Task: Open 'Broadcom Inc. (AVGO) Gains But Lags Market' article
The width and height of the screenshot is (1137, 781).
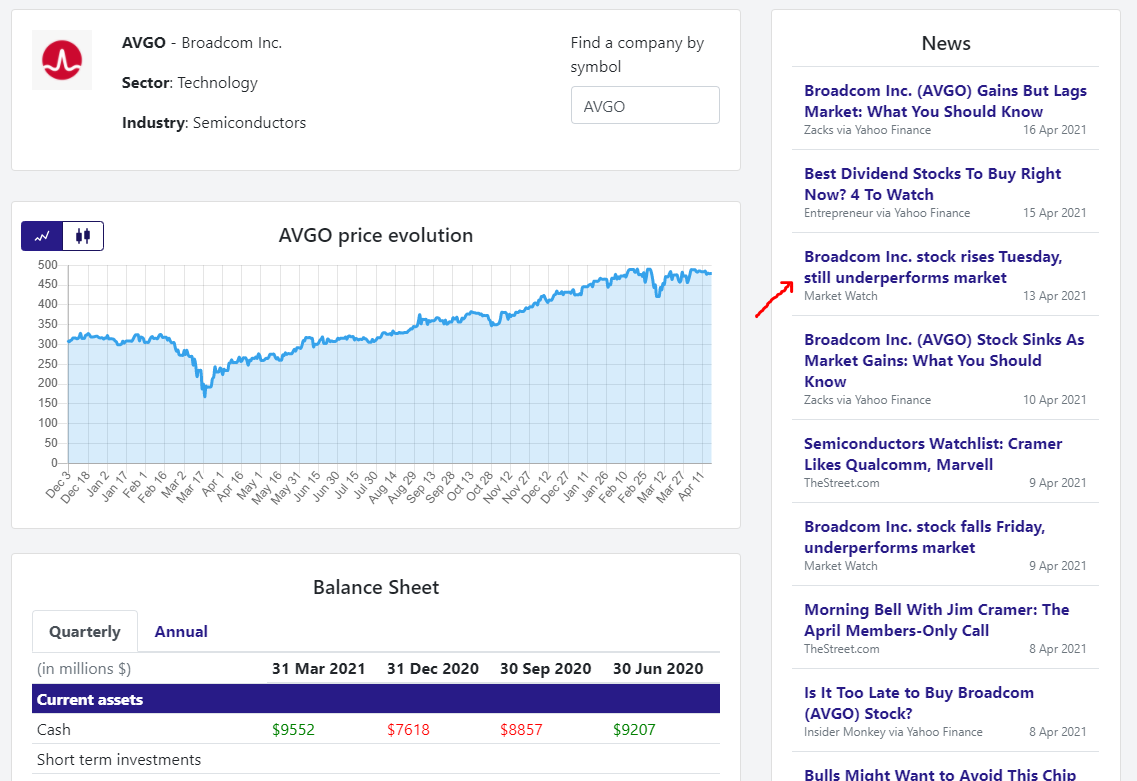Action: (945, 101)
